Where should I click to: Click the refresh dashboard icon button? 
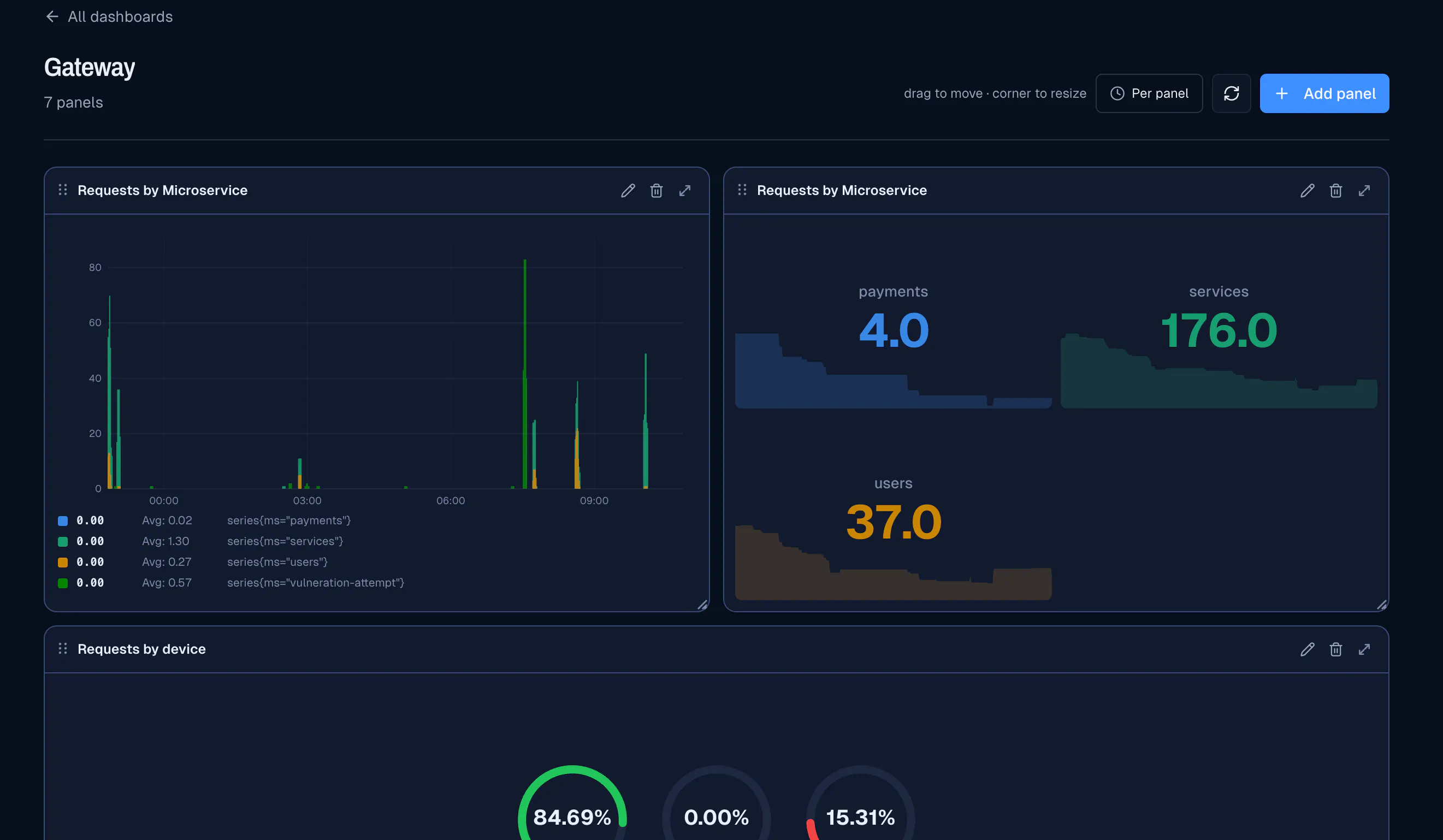coord(1232,93)
